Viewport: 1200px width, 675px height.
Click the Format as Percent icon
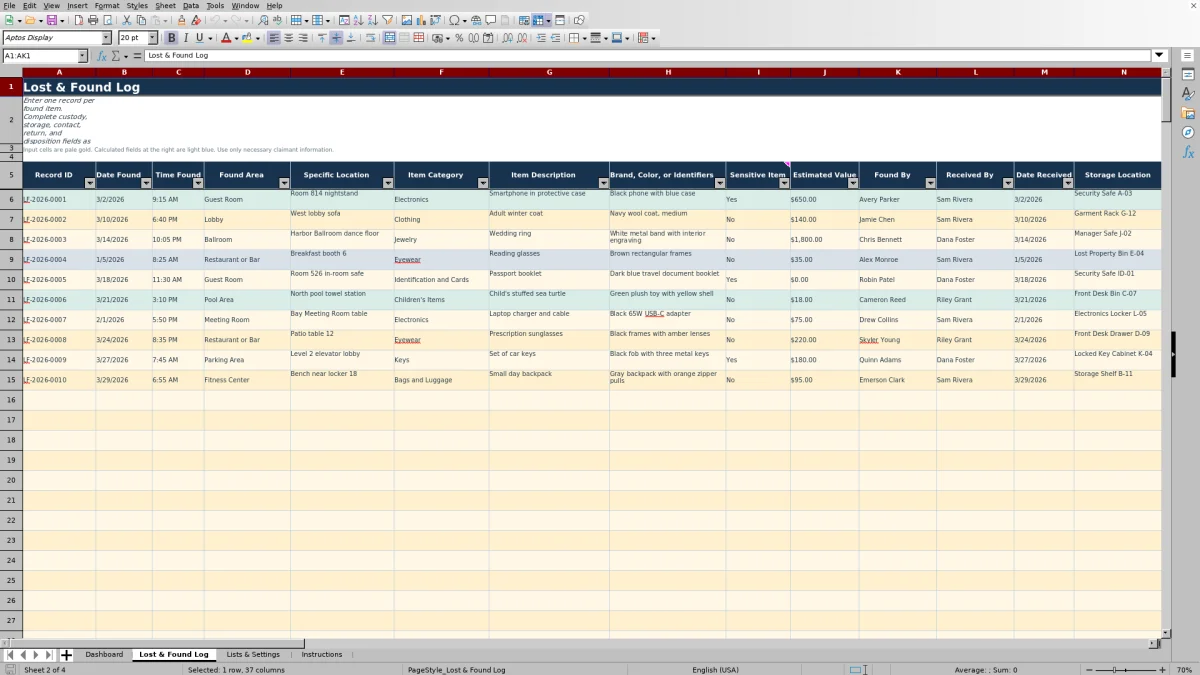point(459,38)
